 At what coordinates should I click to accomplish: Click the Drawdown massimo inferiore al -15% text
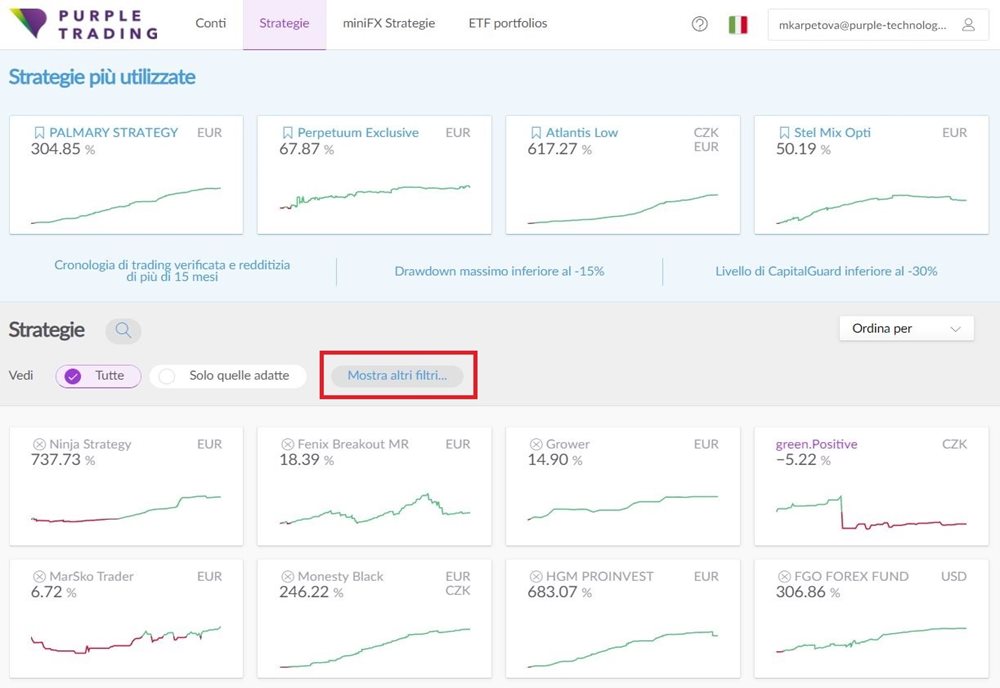click(x=499, y=271)
